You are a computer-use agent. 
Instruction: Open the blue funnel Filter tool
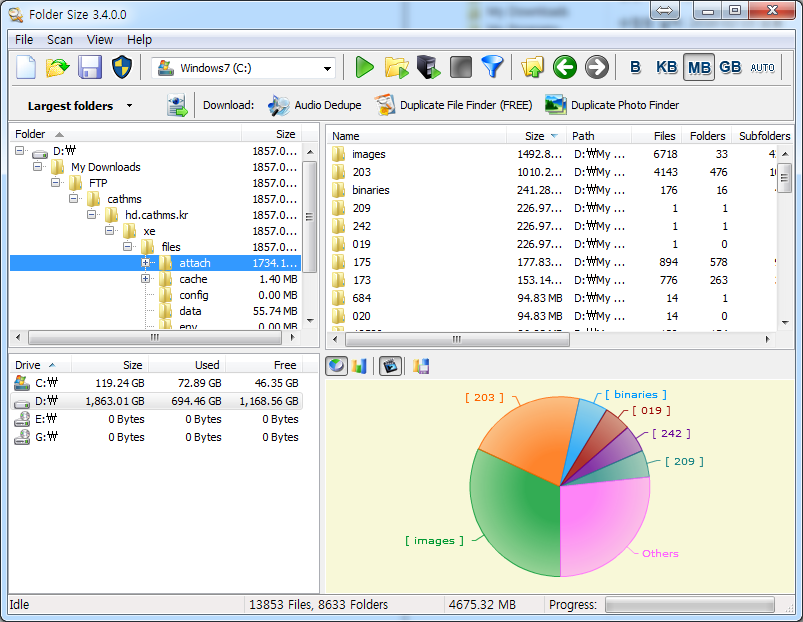(x=492, y=68)
